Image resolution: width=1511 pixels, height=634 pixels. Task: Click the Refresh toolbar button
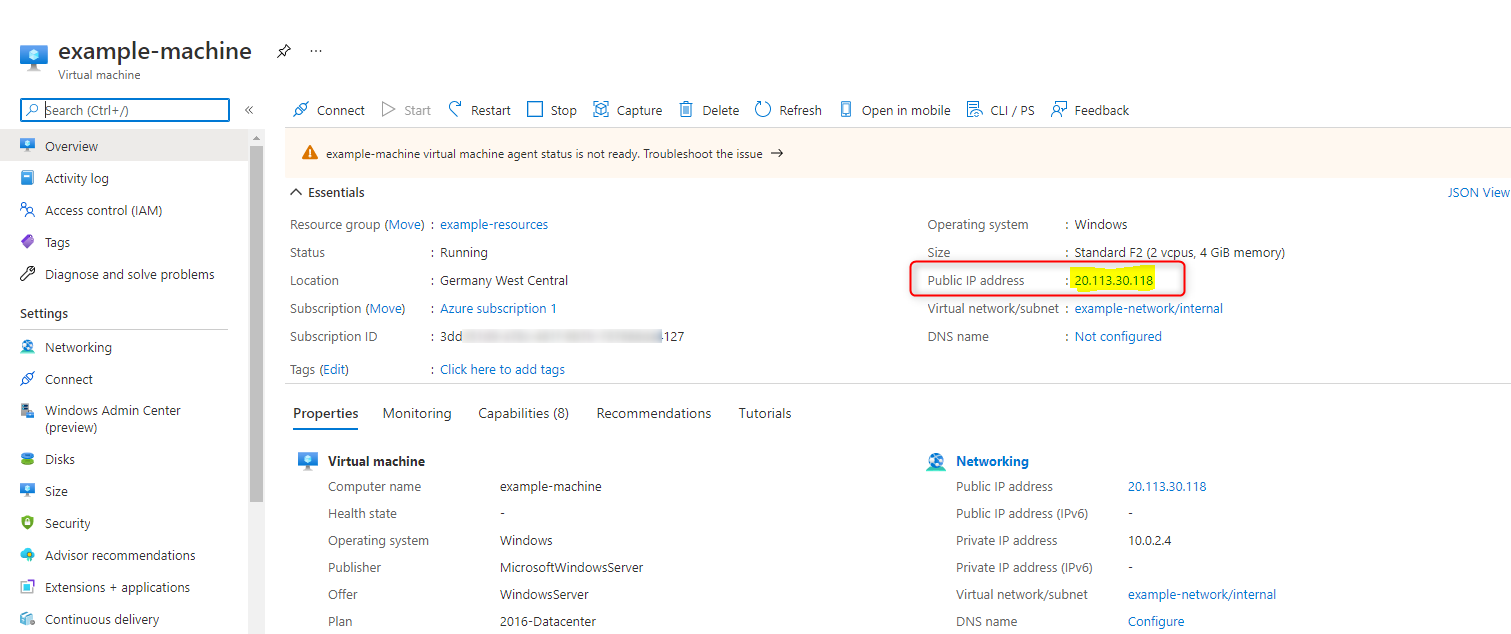[788, 110]
